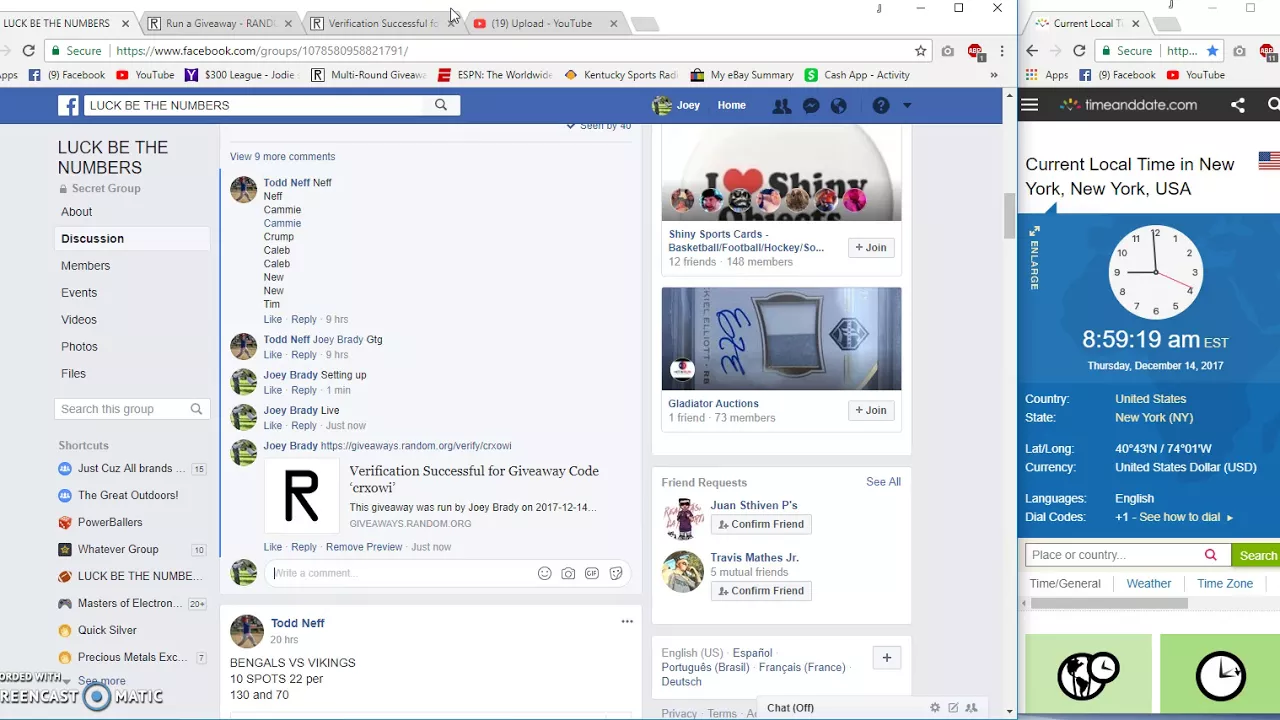Click Search this group field
1280x720 pixels.
tap(120, 409)
